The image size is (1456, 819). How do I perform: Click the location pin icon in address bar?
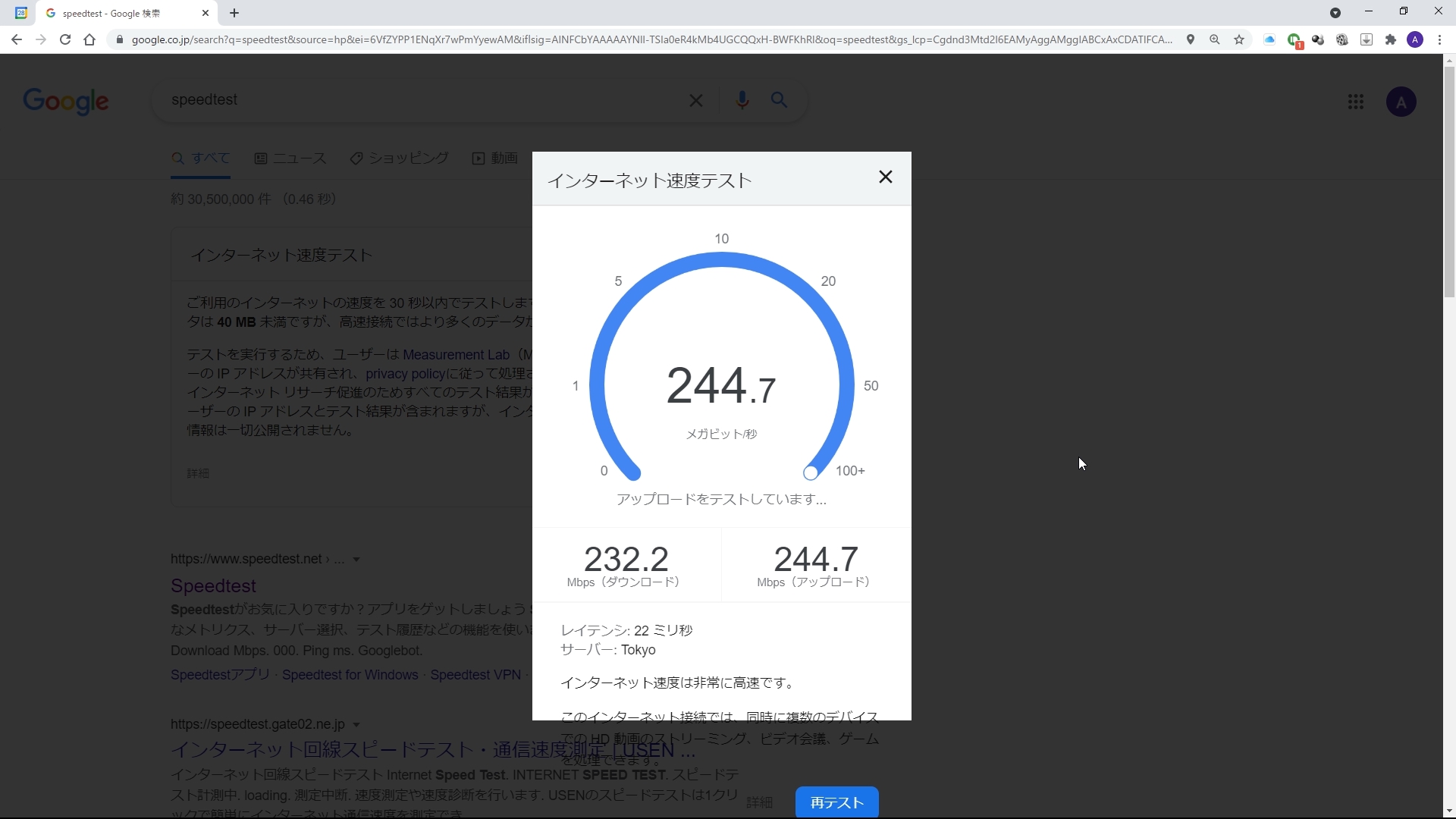tap(1191, 39)
